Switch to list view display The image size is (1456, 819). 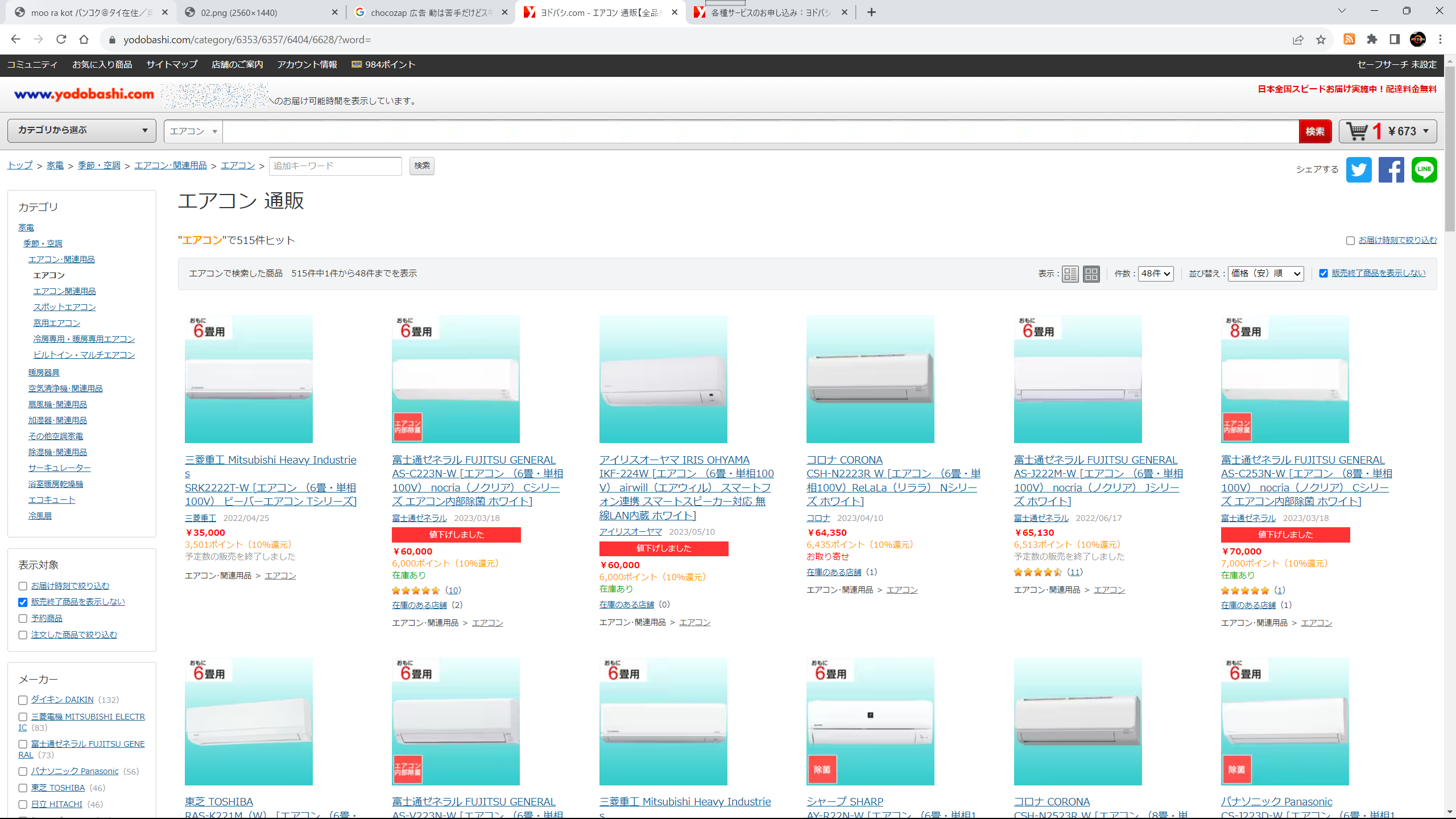pos(1070,274)
